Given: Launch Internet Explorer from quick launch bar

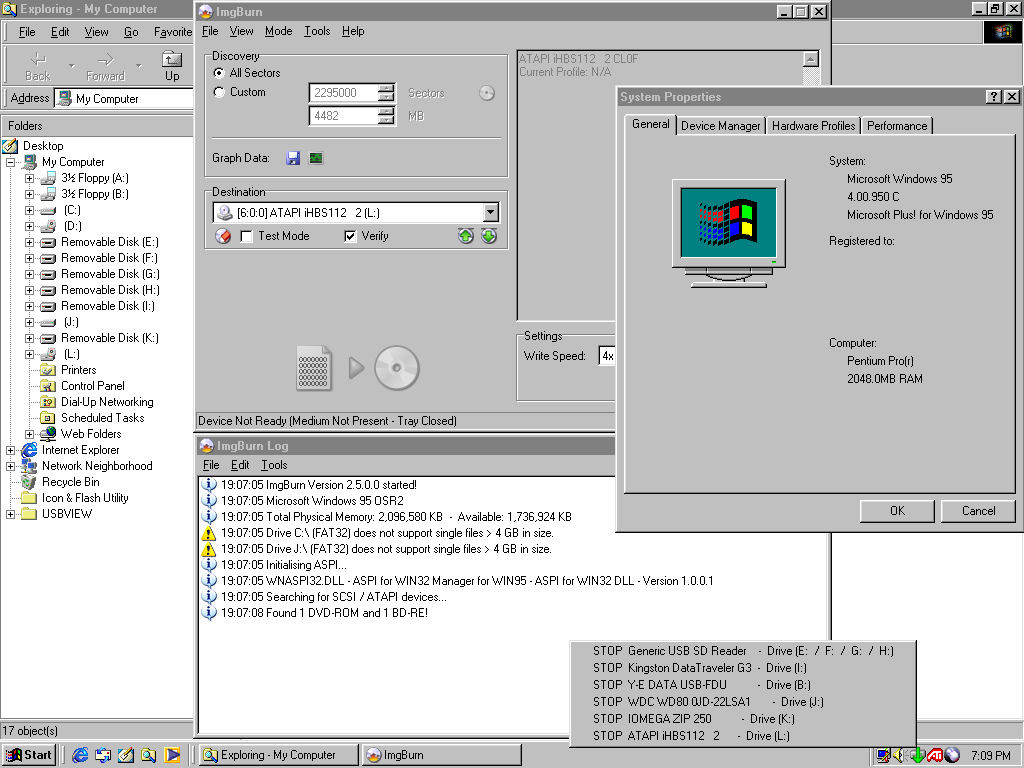Looking at the screenshot, I should [80, 755].
